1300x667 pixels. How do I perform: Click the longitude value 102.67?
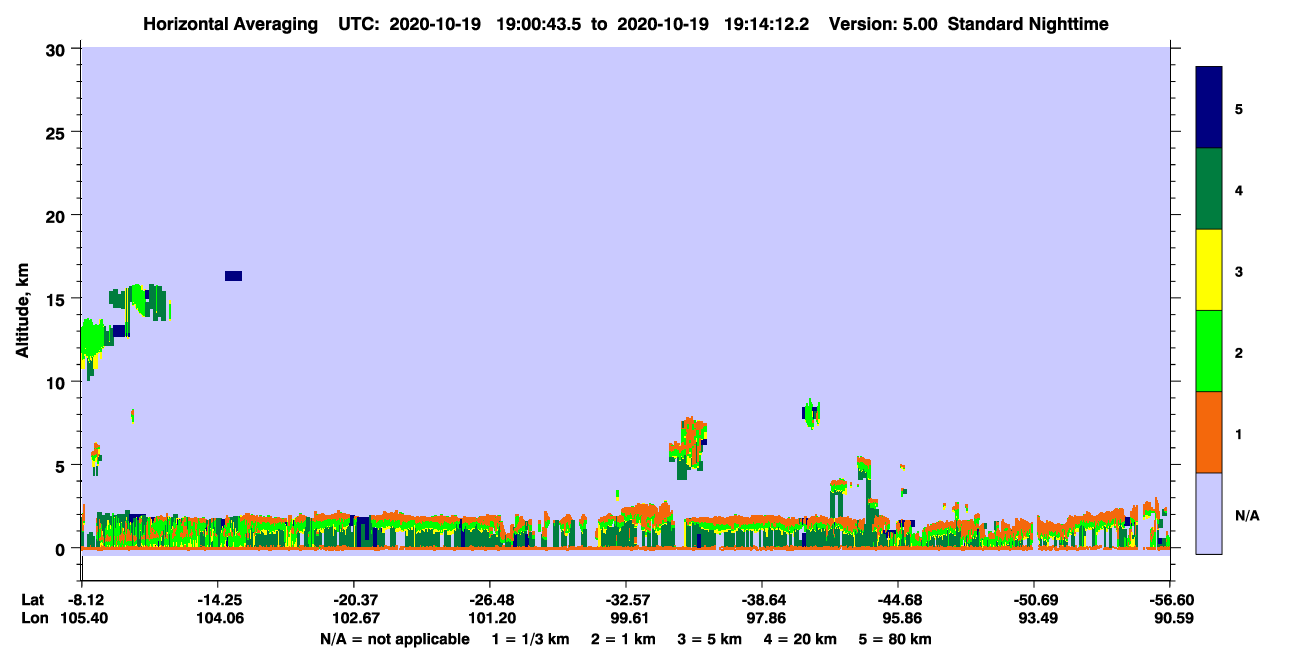point(354,619)
